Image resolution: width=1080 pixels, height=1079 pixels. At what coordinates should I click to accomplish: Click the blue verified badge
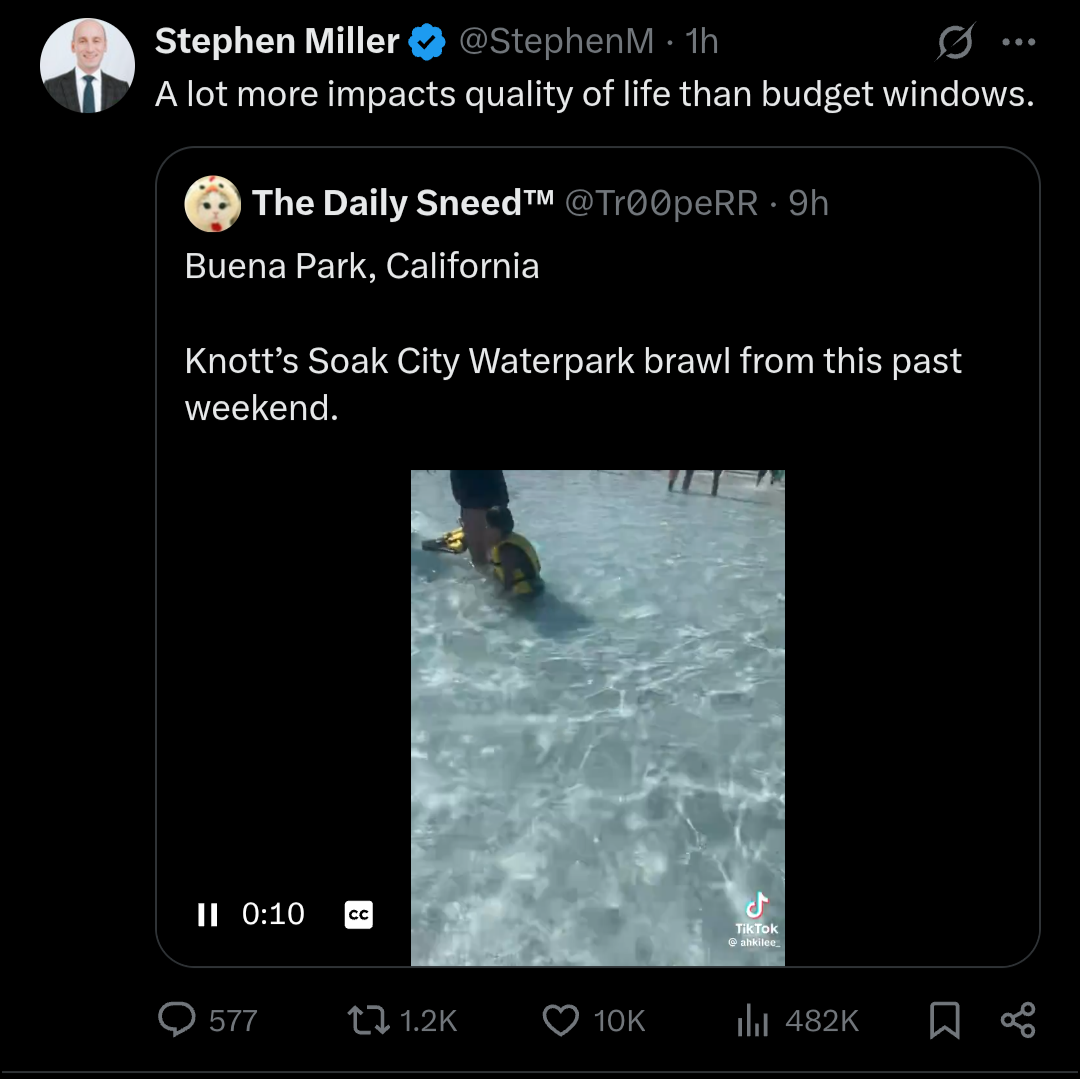click(427, 42)
